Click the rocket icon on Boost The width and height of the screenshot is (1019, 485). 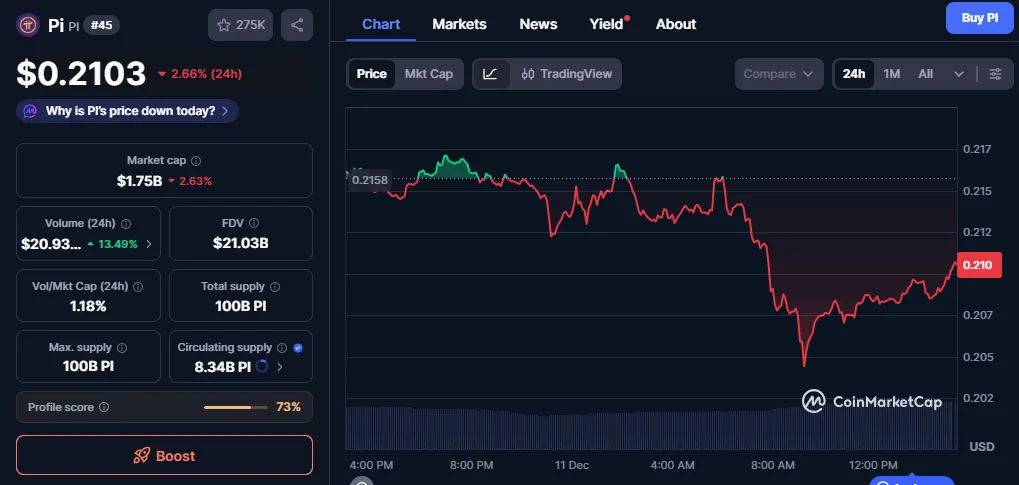pos(141,456)
